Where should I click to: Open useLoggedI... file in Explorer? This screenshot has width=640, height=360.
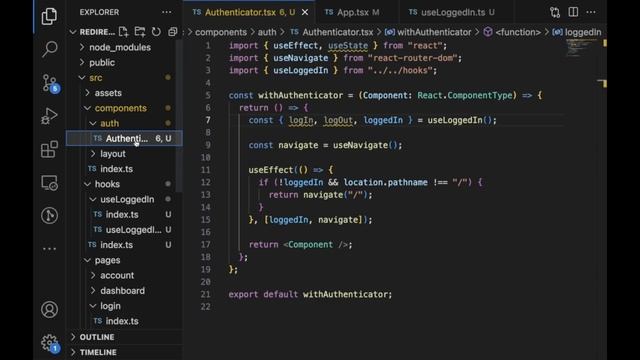point(133,230)
